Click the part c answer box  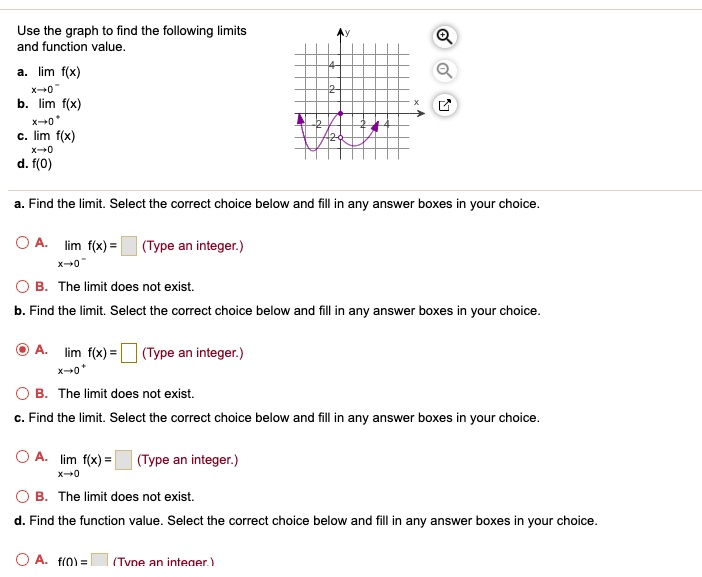[124, 460]
